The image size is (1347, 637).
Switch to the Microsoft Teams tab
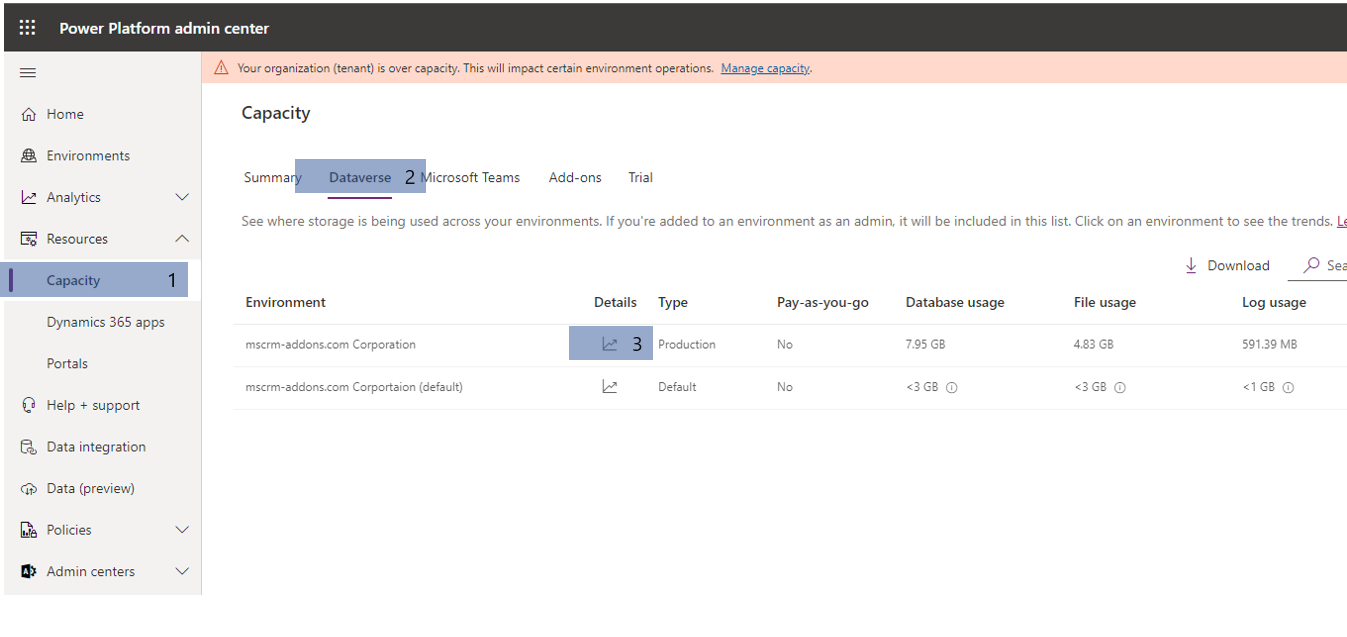point(470,177)
